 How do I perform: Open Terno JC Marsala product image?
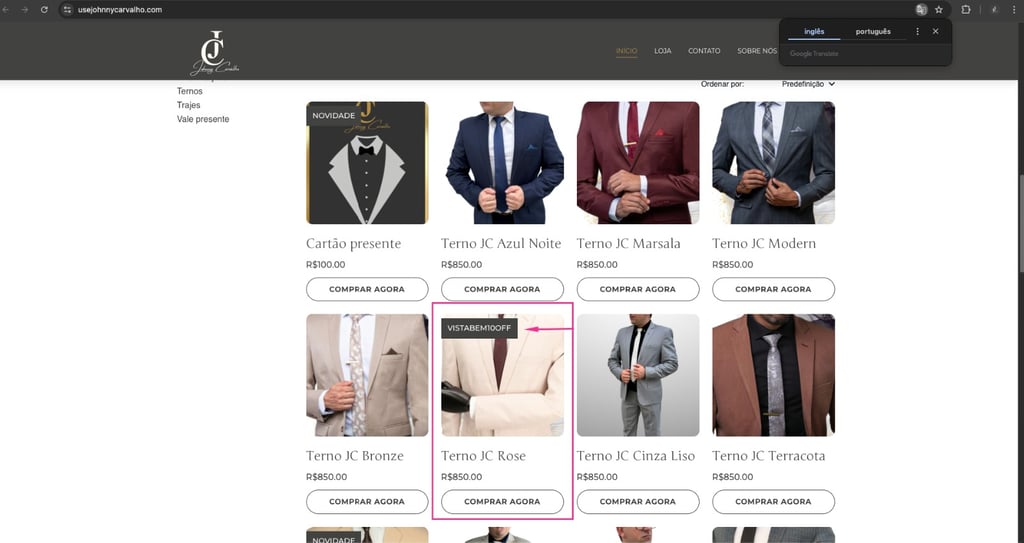[638, 163]
